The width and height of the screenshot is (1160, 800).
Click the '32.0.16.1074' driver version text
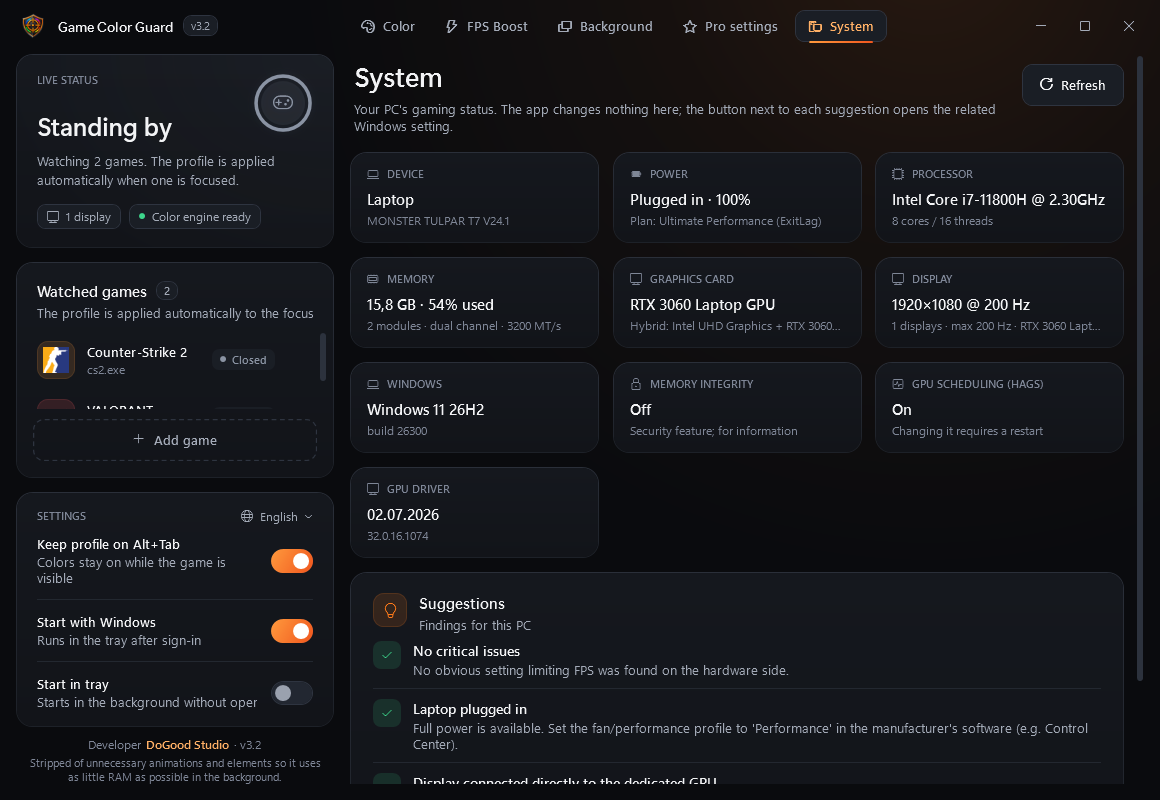[x=397, y=536]
